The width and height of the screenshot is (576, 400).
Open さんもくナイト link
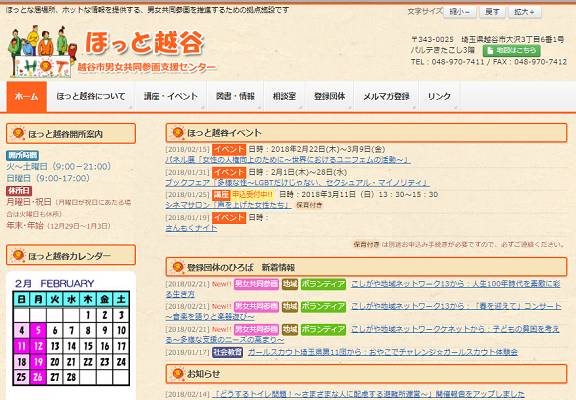coord(191,228)
